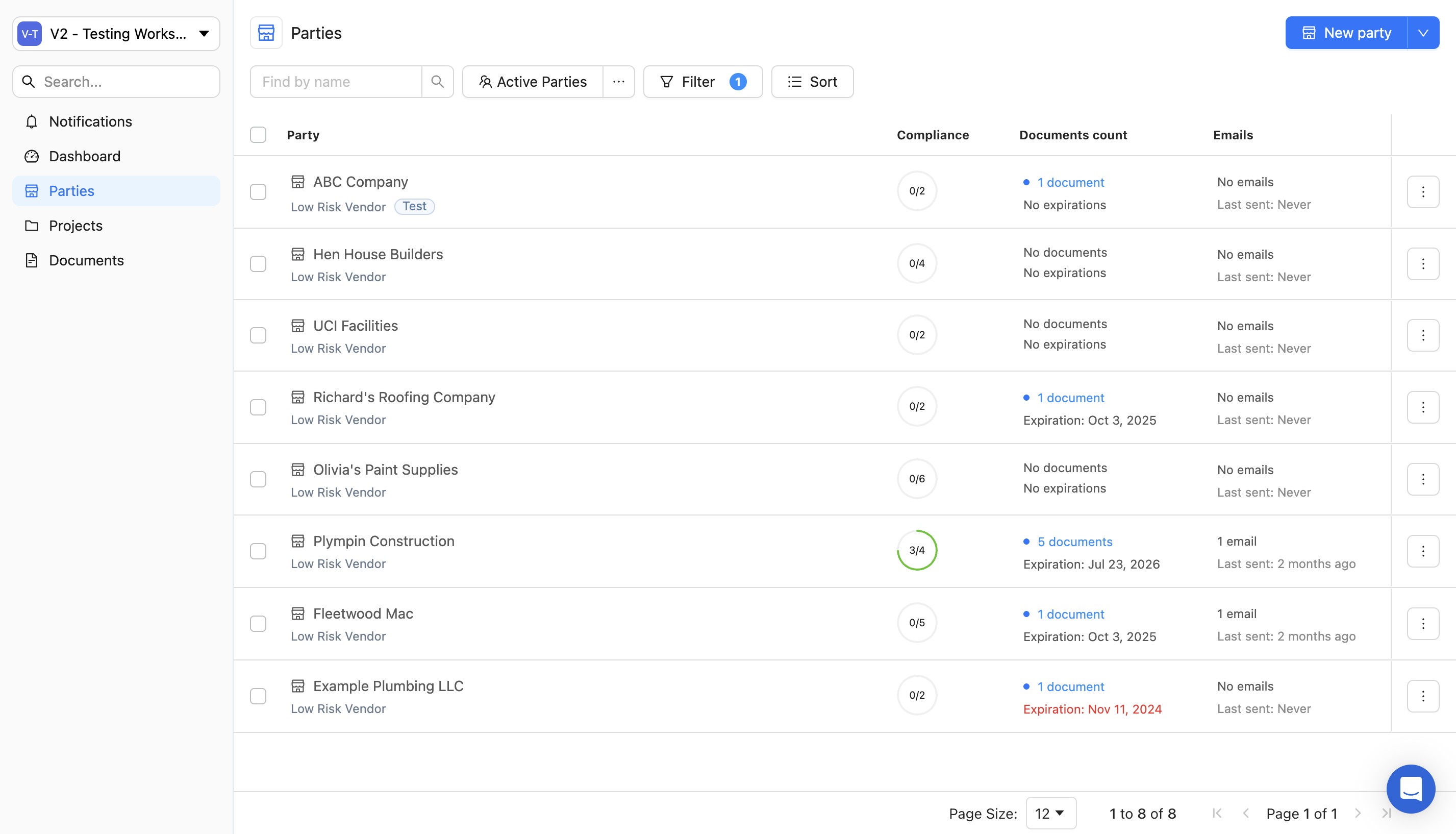Open the chat support bubble icon
The height and width of the screenshot is (834, 1456).
coord(1410,789)
